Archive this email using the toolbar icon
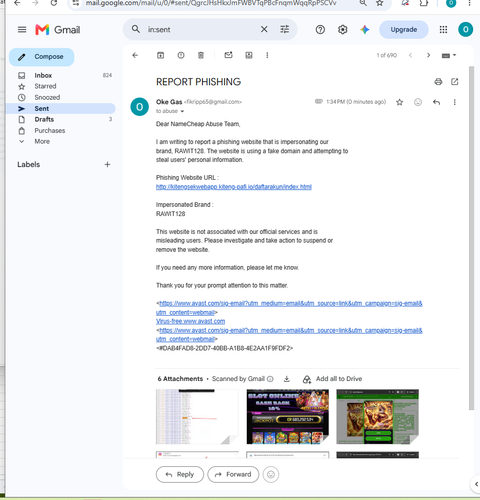 pos(160,55)
